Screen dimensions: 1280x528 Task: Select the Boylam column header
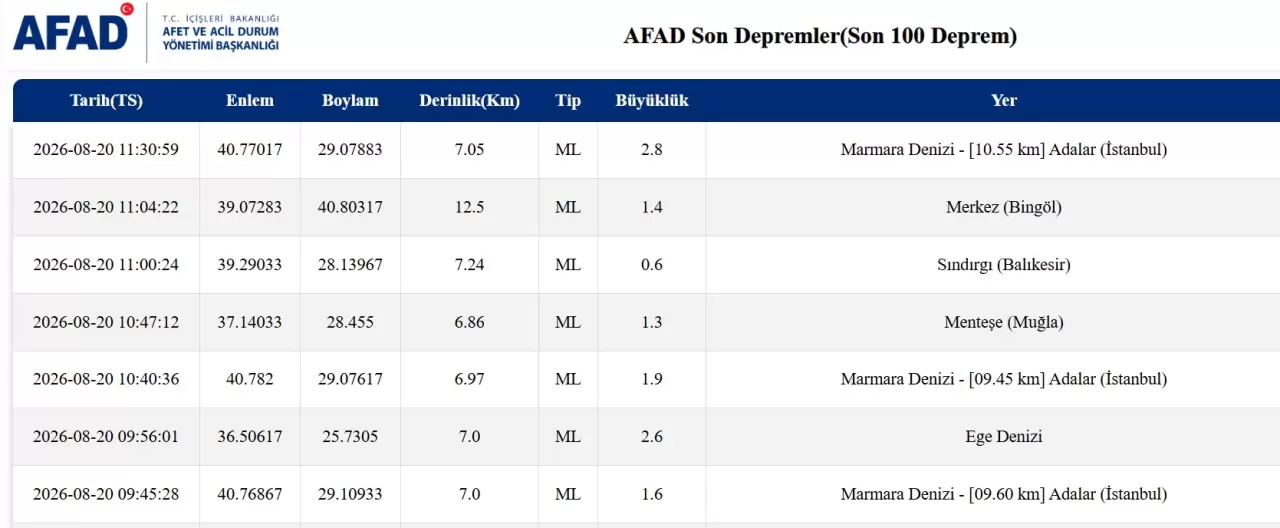350,100
